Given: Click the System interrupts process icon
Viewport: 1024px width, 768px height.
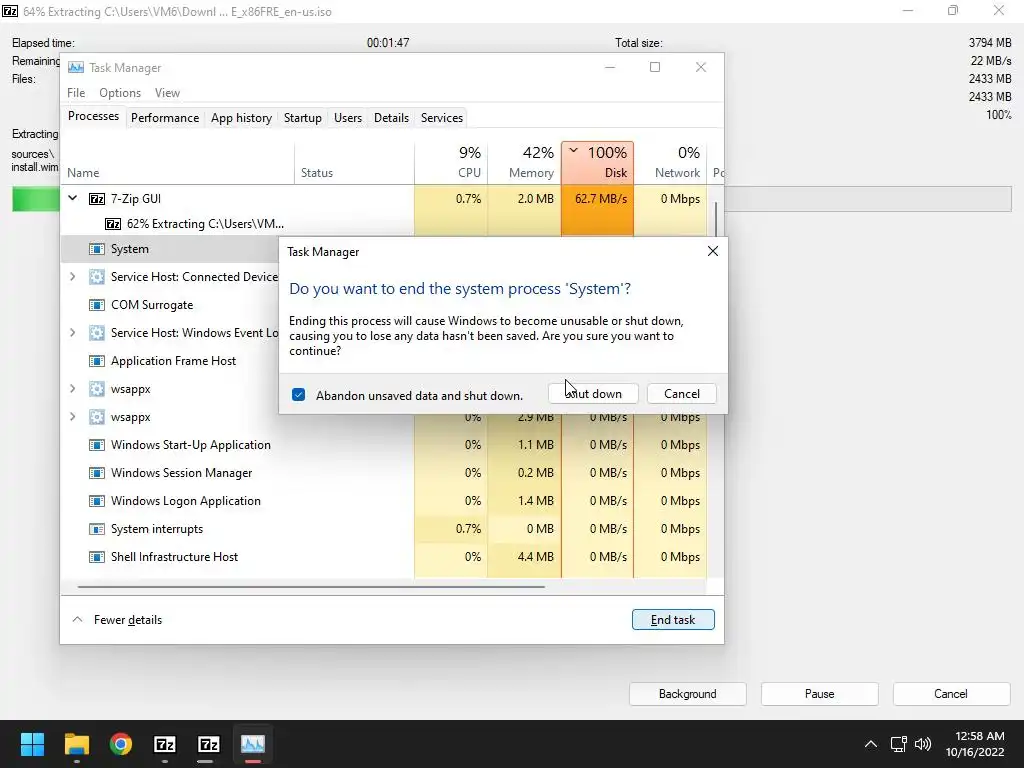Looking at the screenshot, I should [x=97, y=529].
